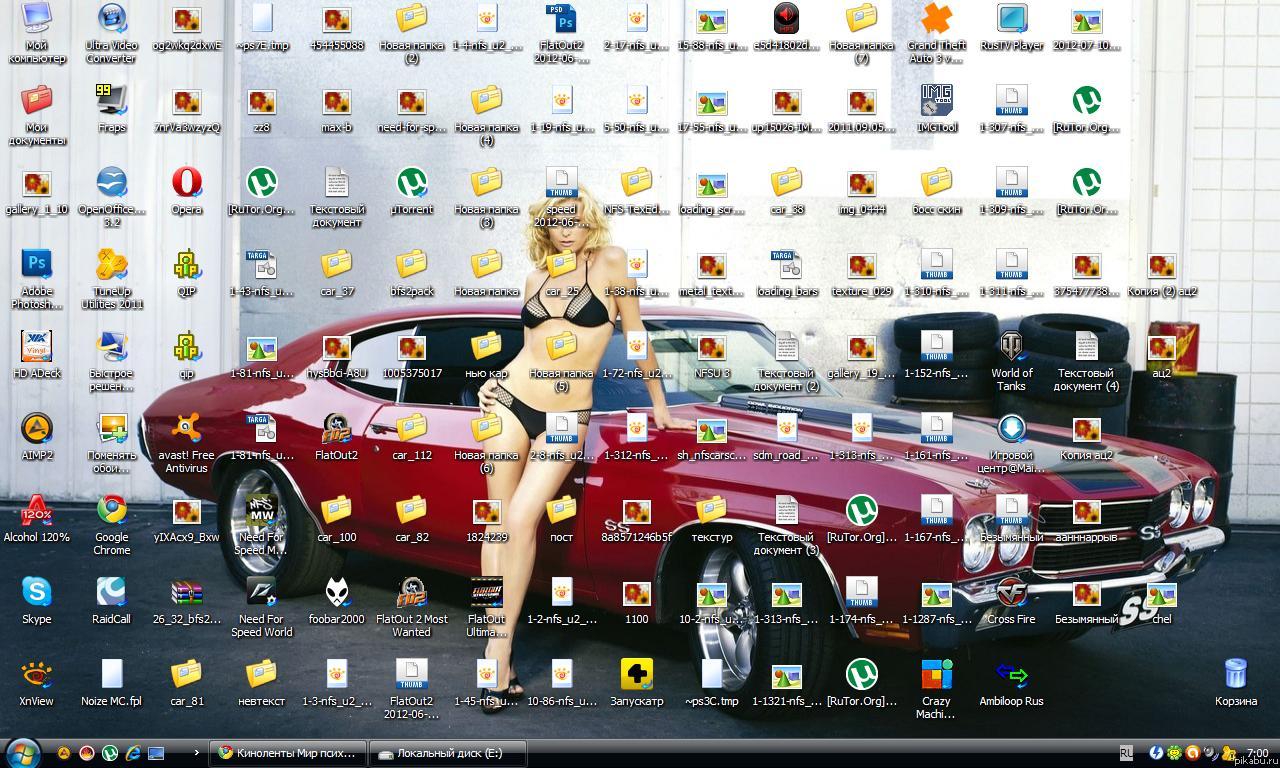Open the Локальный диск (E:) taskbar window
The image size is (1280, 768).
pyautogui.click(x=447, y=753)
